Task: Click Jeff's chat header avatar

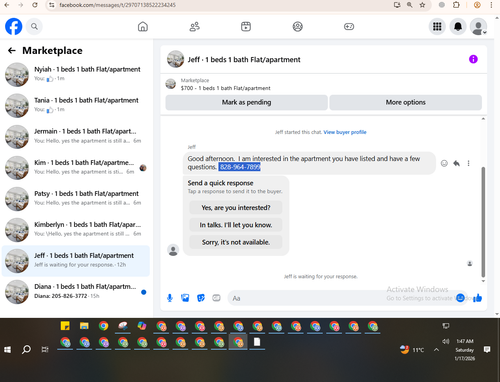Action: coord(175,59)
